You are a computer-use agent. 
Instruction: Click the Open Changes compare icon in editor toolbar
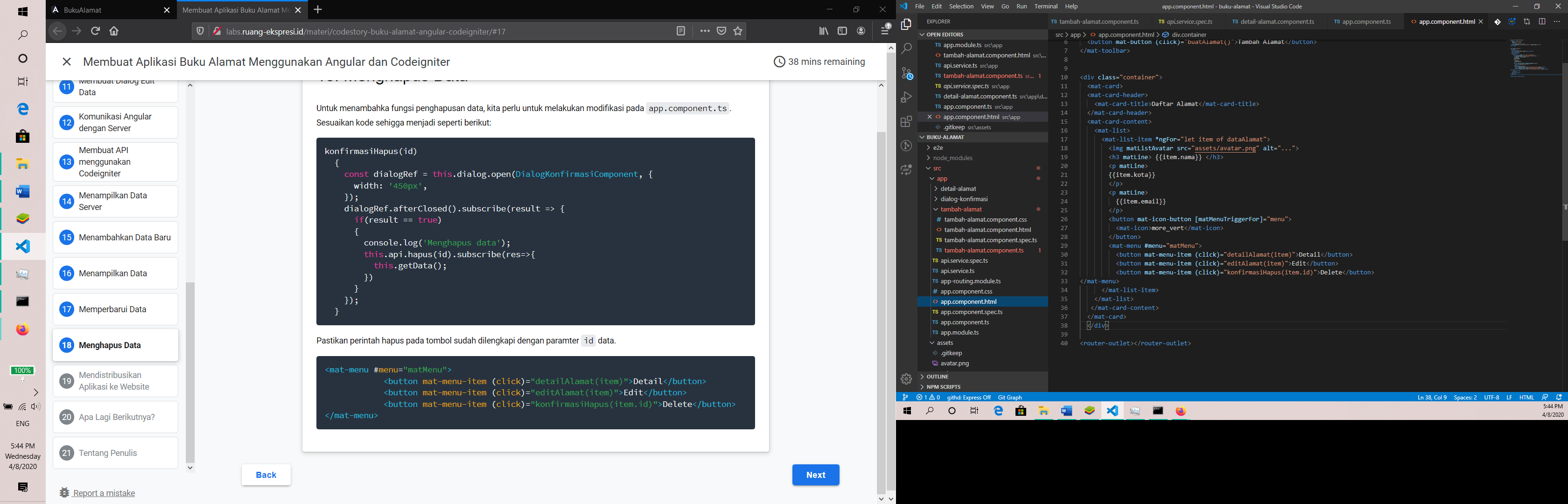coord(1526,22)
